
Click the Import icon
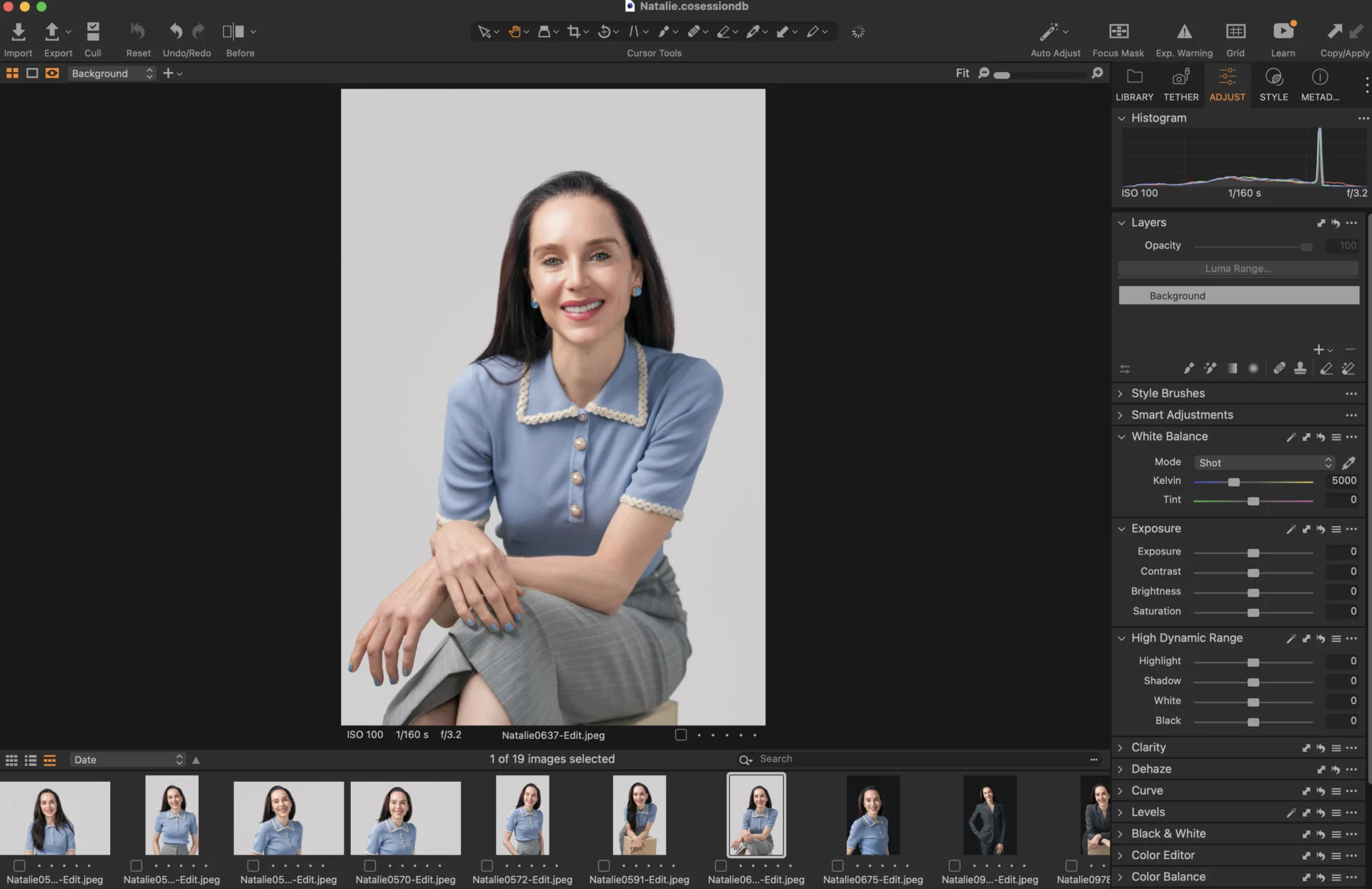pyautogui.click(x=19, y=31)
